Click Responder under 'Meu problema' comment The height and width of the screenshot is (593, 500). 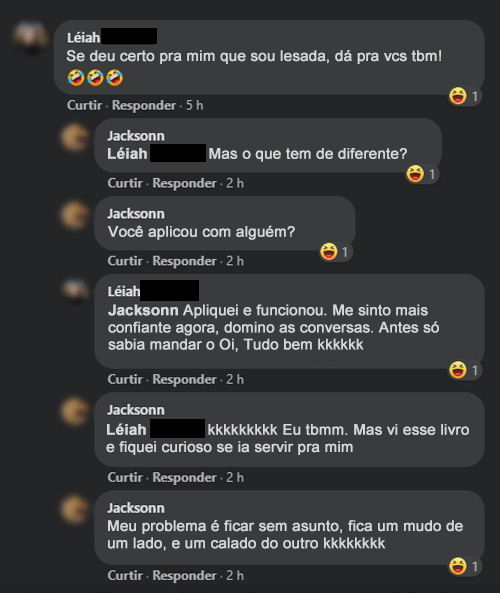tap(184, 576)
